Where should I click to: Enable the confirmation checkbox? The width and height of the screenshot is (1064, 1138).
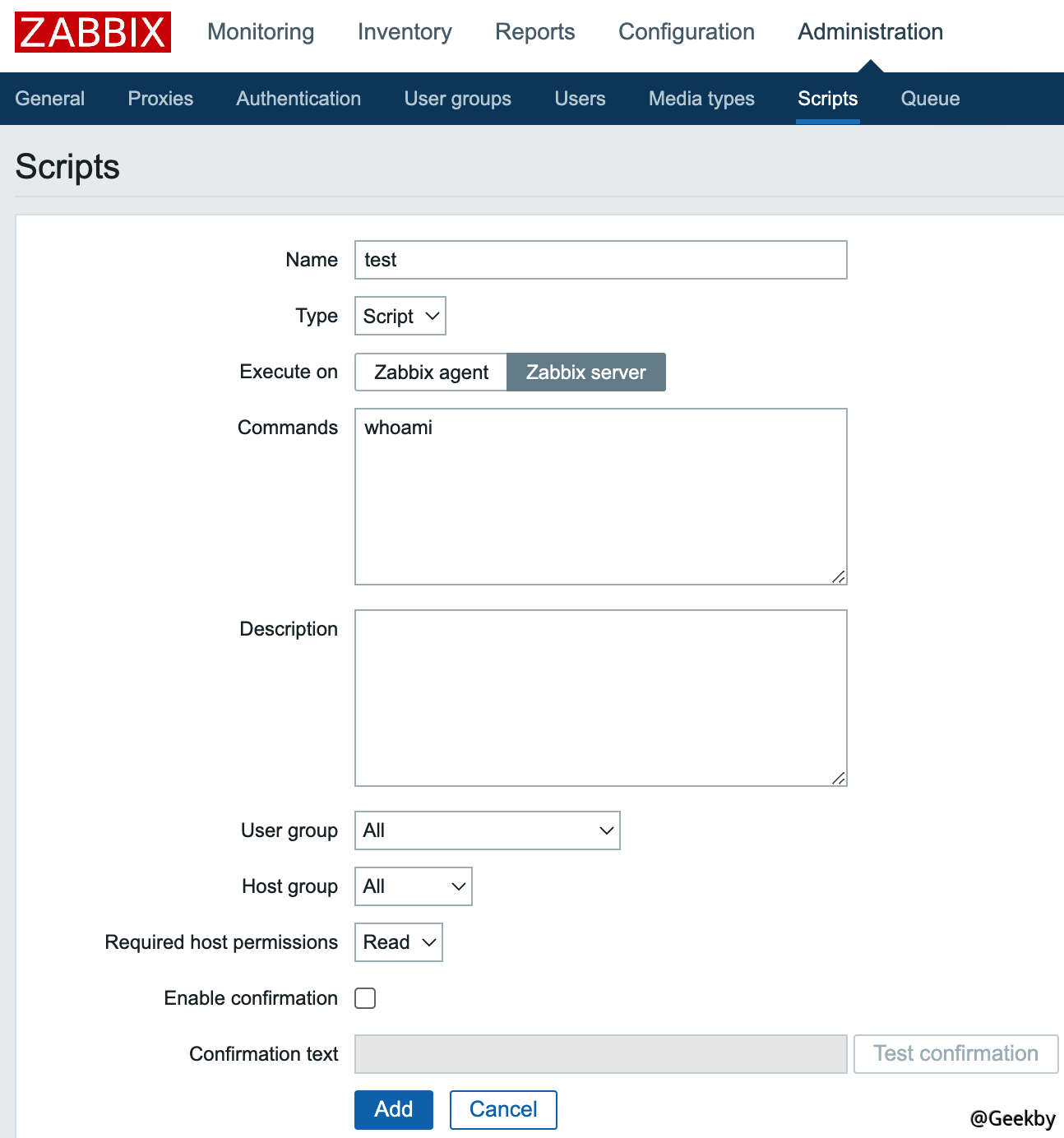pyautogui.click(x=365, y=998)
